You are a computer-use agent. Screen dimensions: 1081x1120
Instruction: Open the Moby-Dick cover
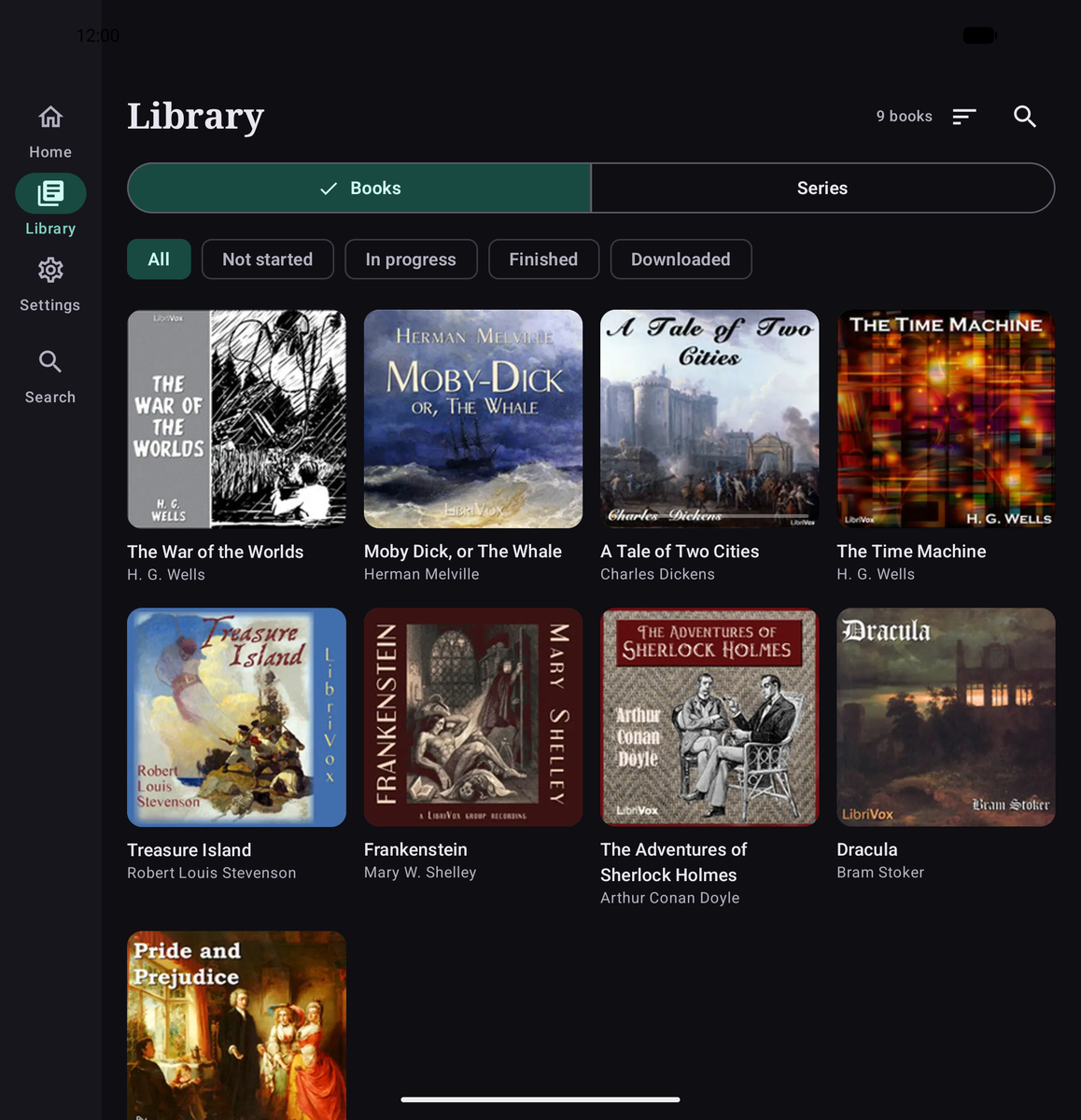(473, 419)
